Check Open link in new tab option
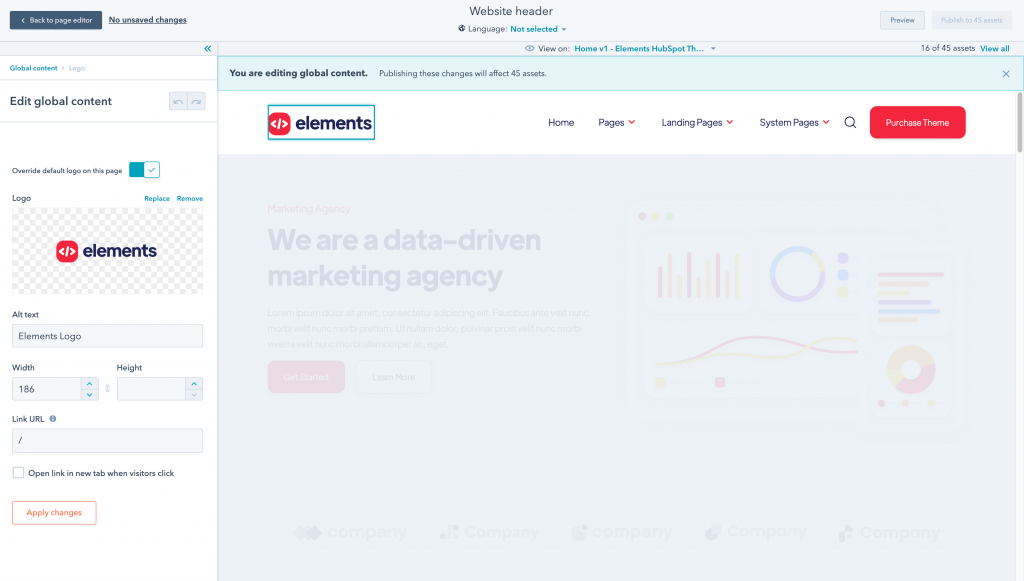1024x581 pixels. 18,473
